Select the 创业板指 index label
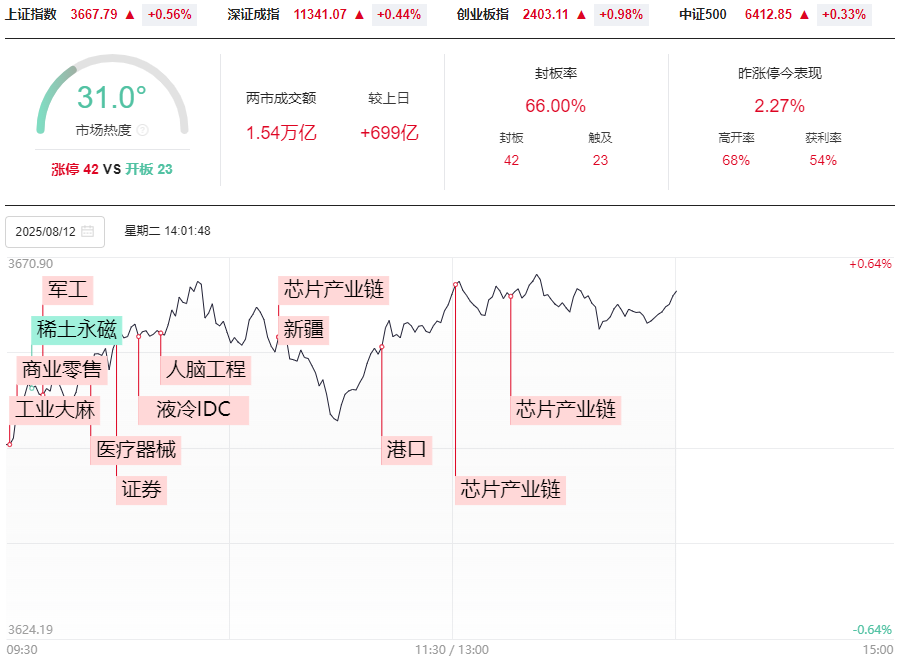The height and width of the screenshot is (665, 902). coord(483,15)
